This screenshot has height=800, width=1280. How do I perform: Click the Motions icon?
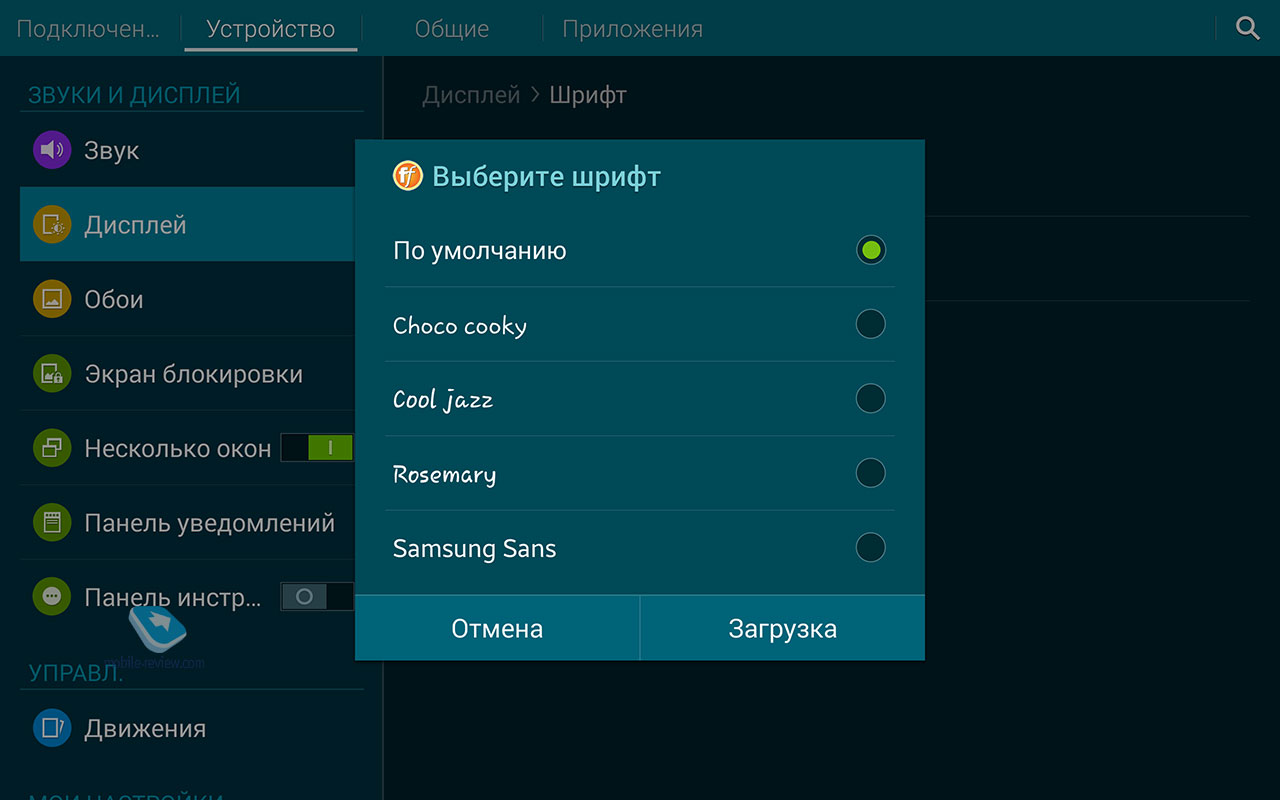coord(51,728)
